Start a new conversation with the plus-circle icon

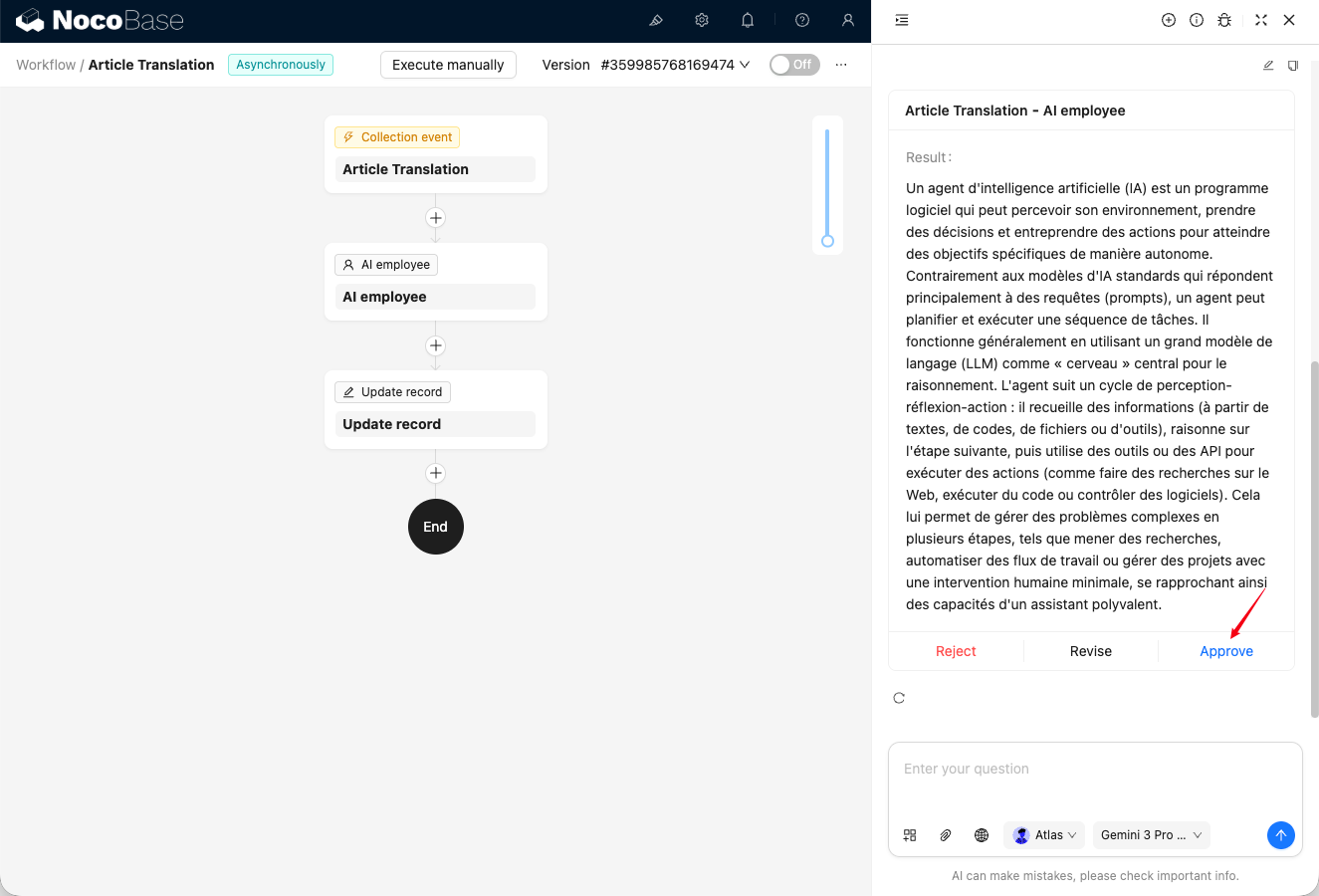tap(1169, 20)
